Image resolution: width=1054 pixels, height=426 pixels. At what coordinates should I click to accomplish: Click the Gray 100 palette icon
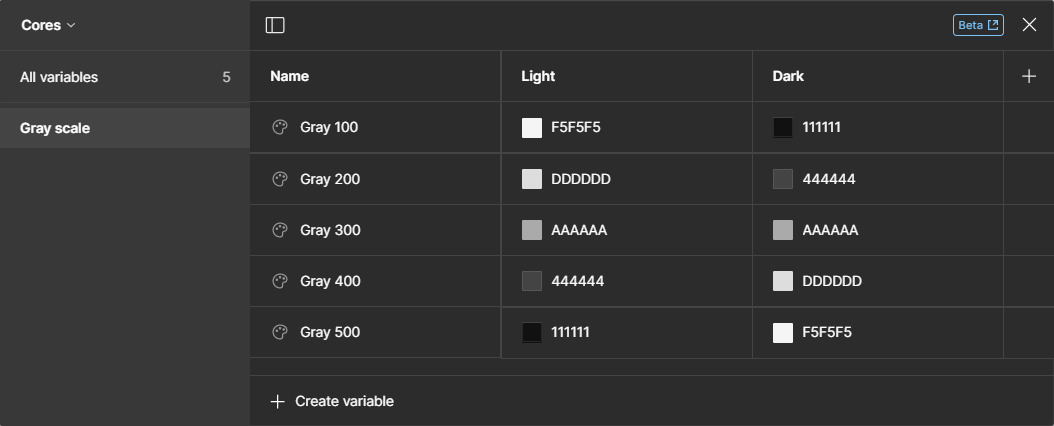click(280, 127)
